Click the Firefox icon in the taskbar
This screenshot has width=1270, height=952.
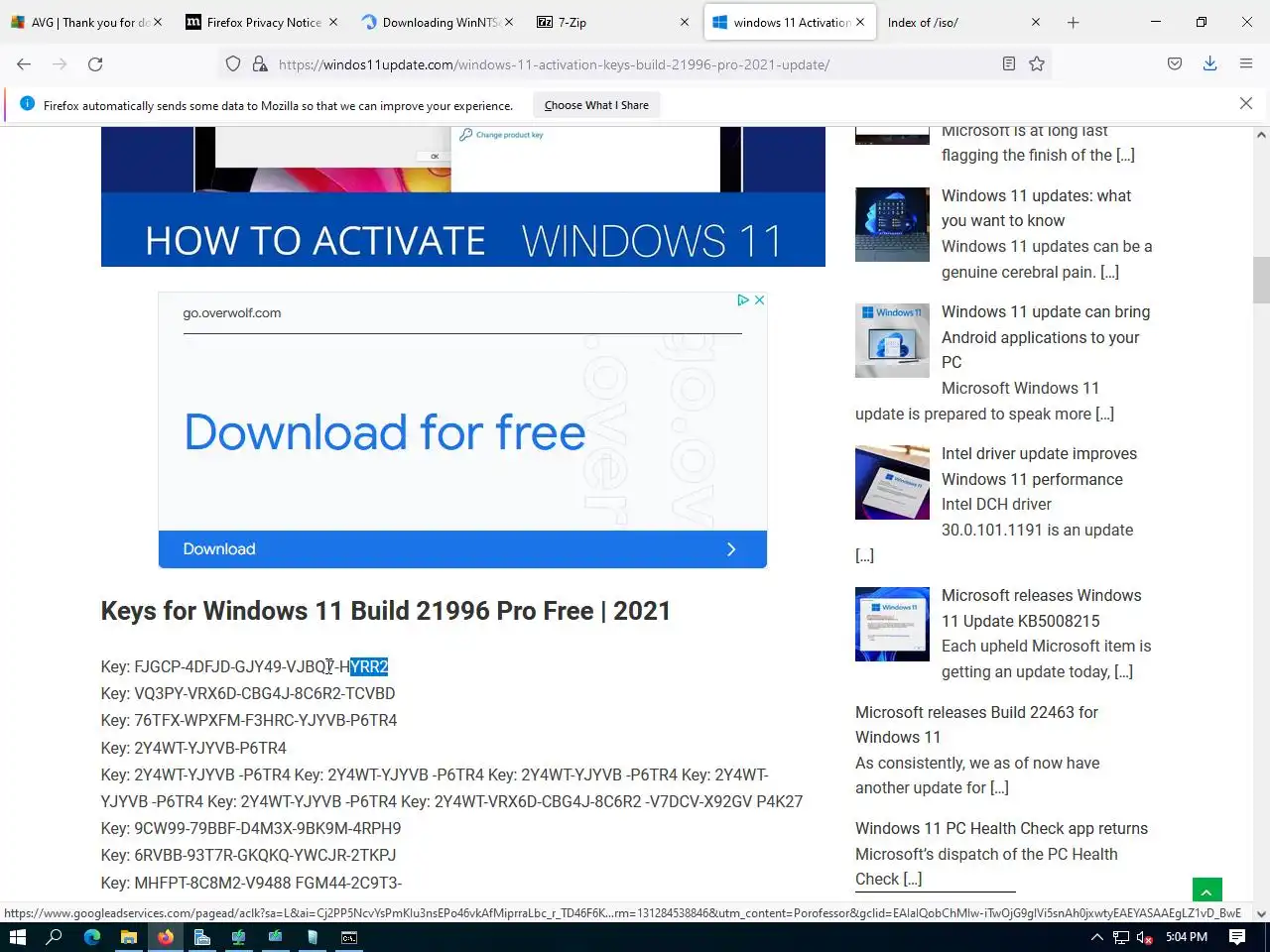[x=166, y=937]
